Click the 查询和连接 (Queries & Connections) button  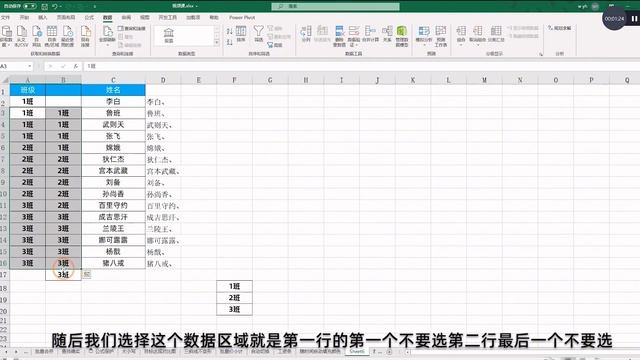[131, 29]
